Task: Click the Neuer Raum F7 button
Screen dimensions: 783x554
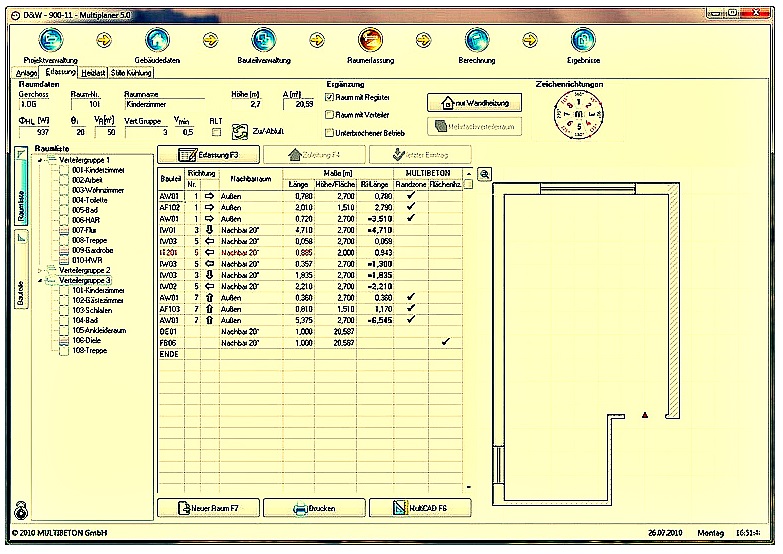Action: [208, 508]
